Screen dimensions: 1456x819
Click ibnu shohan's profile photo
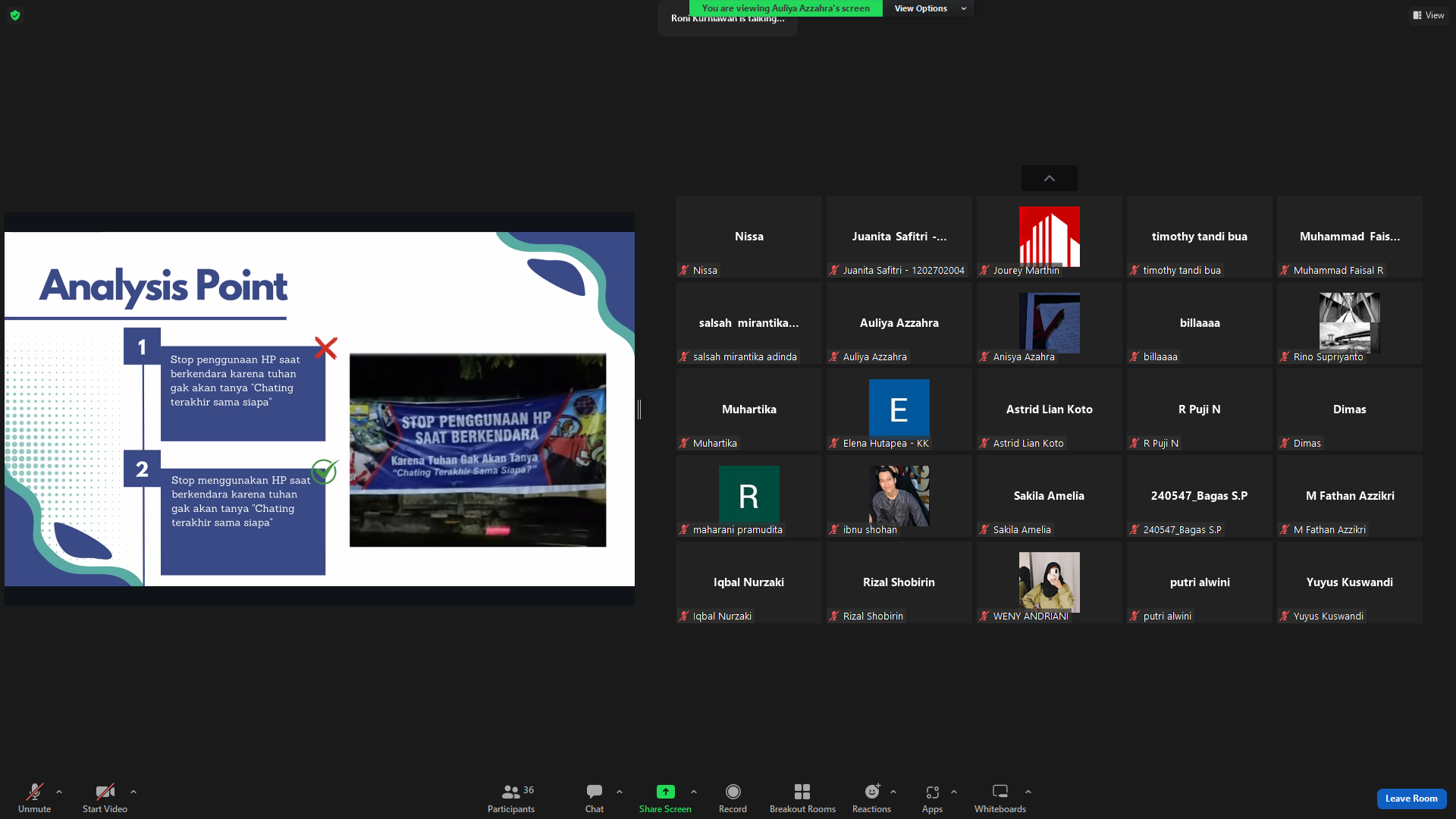tap(899, 495)
